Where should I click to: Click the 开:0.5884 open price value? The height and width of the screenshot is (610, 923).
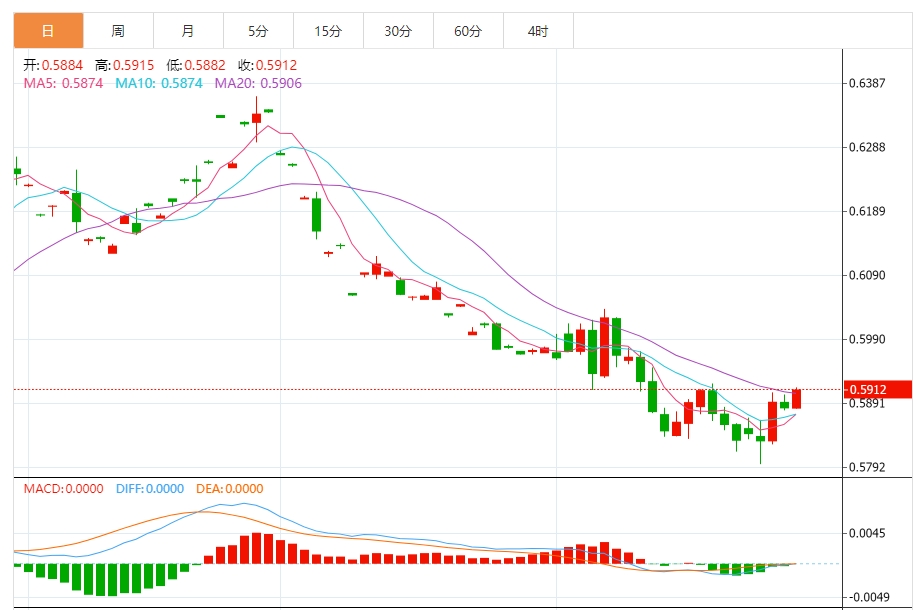(53, 65)
